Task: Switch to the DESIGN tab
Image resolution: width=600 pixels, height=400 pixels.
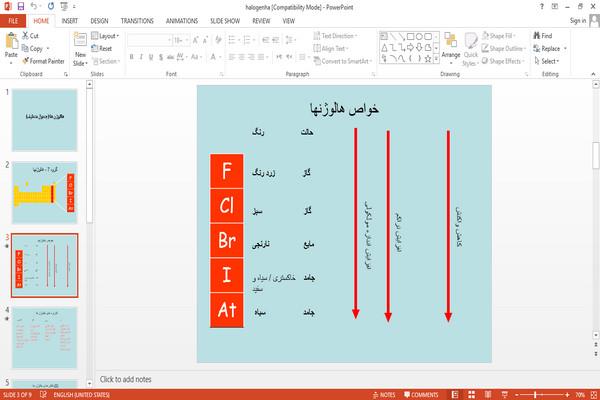Action: pos(99,21)
